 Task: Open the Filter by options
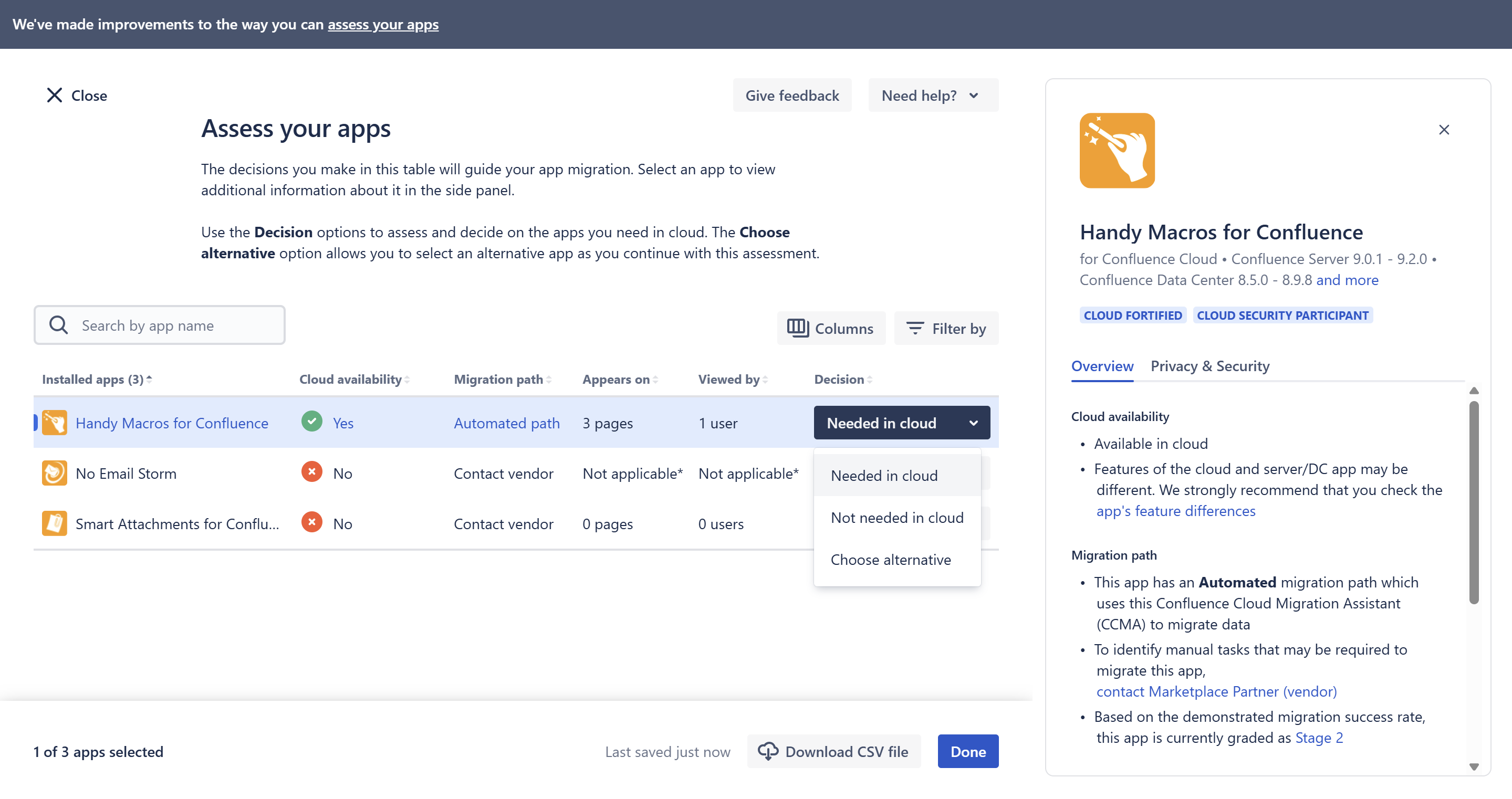pos(945,329)
